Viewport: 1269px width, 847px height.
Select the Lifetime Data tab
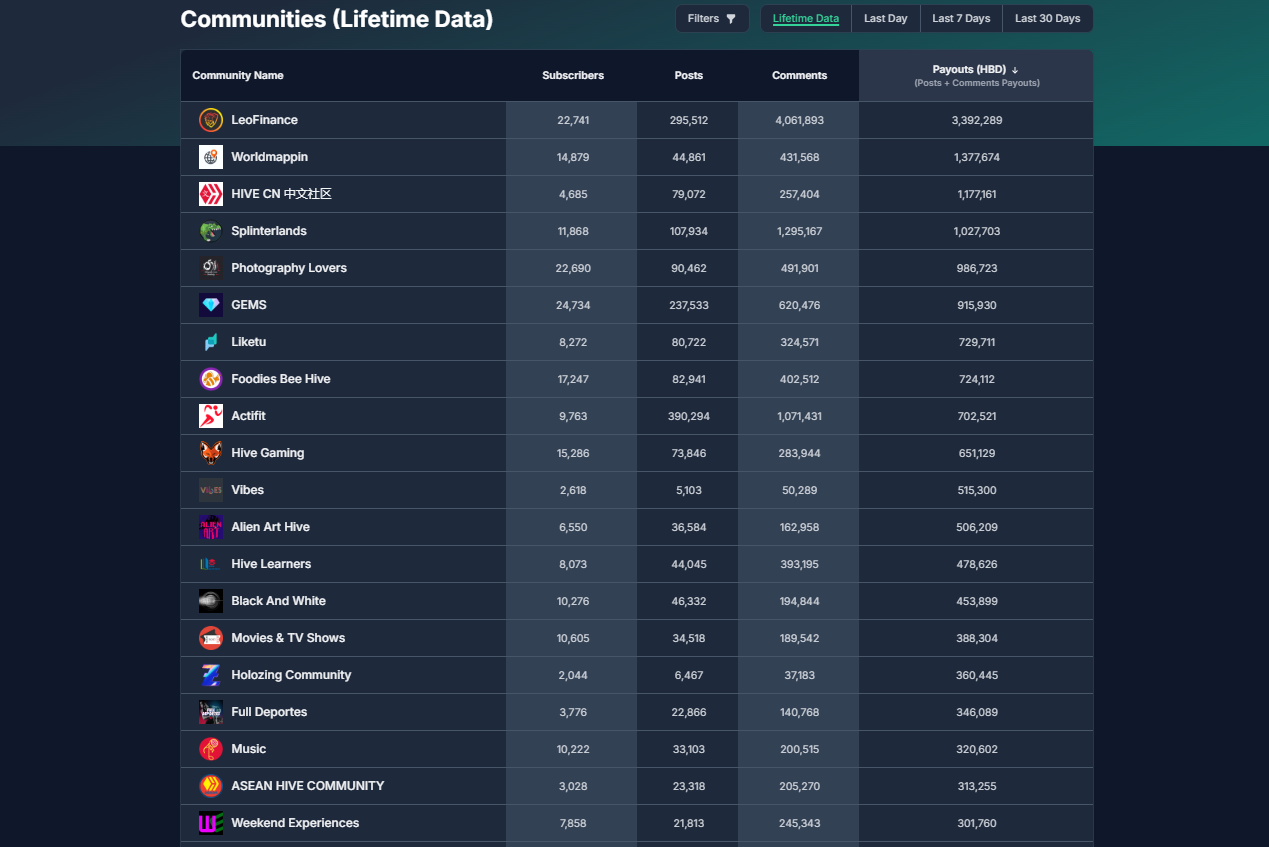(806, 19)
